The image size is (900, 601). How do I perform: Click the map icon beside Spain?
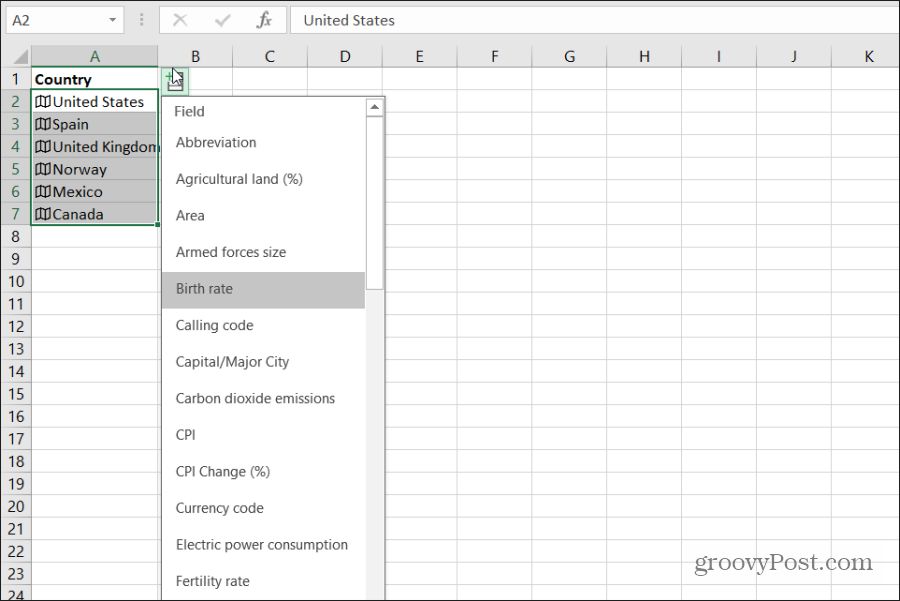point(42,125)
